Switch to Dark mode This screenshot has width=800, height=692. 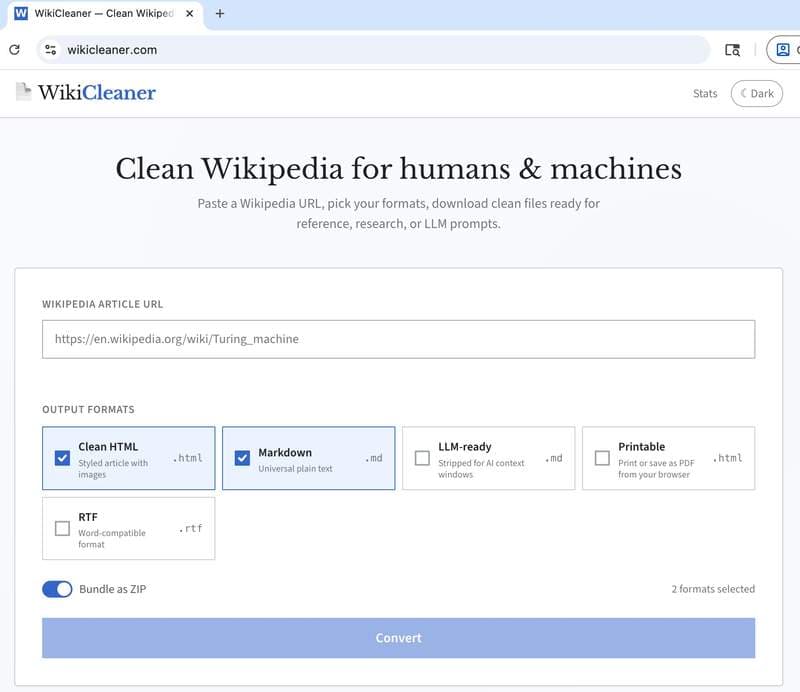click(x=757, y=92)
